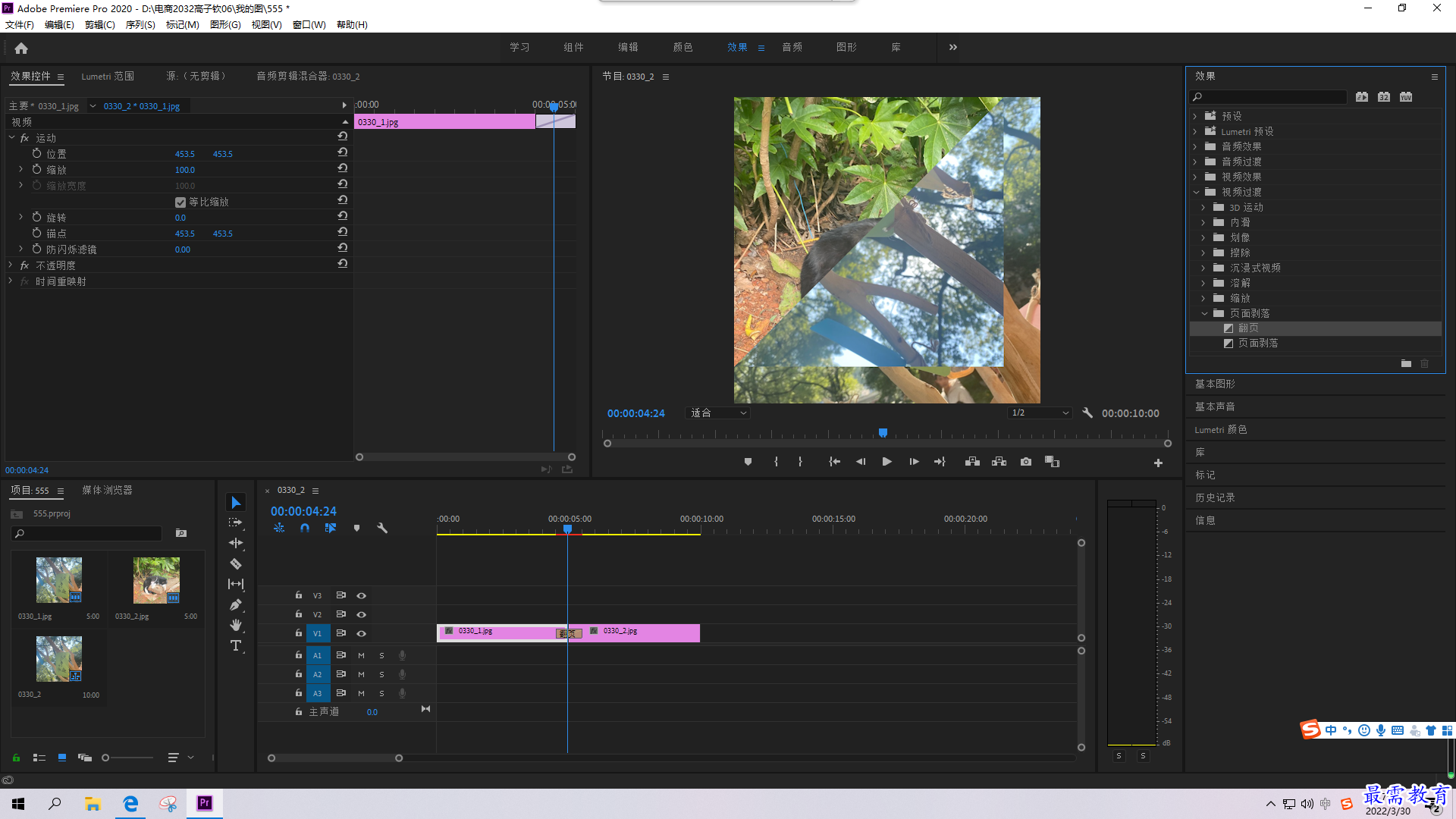The height and width of the screenshot is (819, 1456).
Task: Click New Bin icon in Effects panel
Action: (1406, 364)
